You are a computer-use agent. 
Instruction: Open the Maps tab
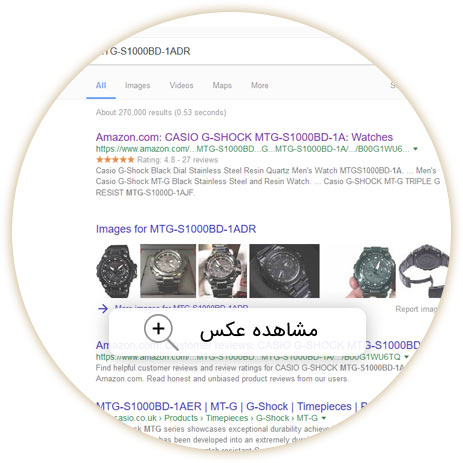coord(222,85)
